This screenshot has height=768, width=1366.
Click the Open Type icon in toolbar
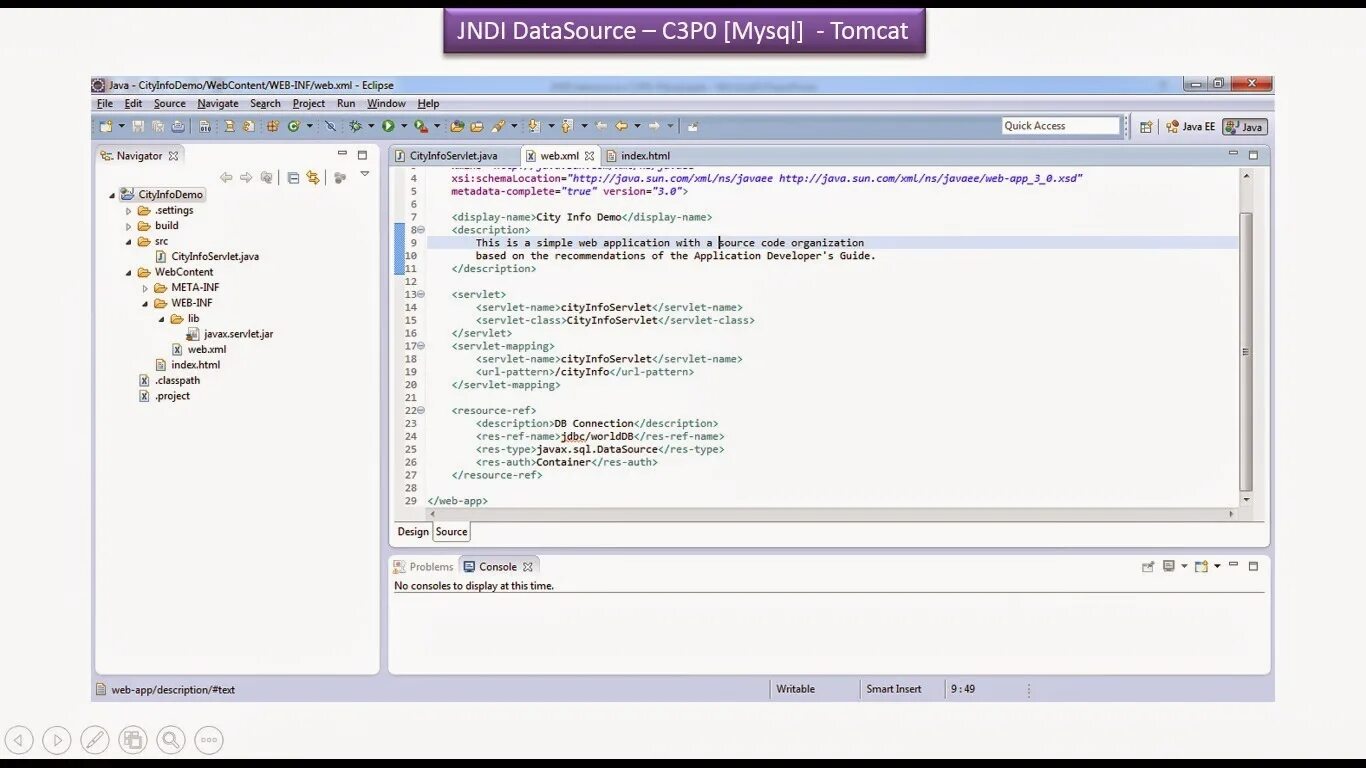[457, 126]
